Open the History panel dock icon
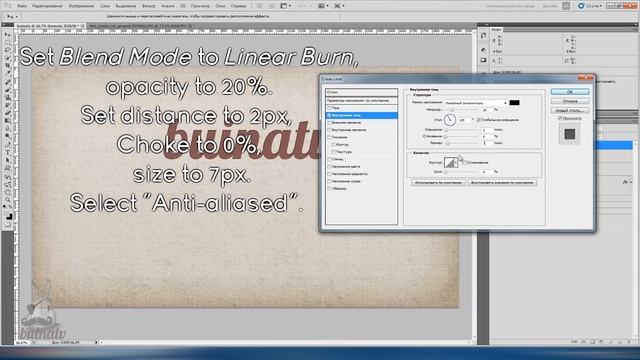 pos(483,35)
